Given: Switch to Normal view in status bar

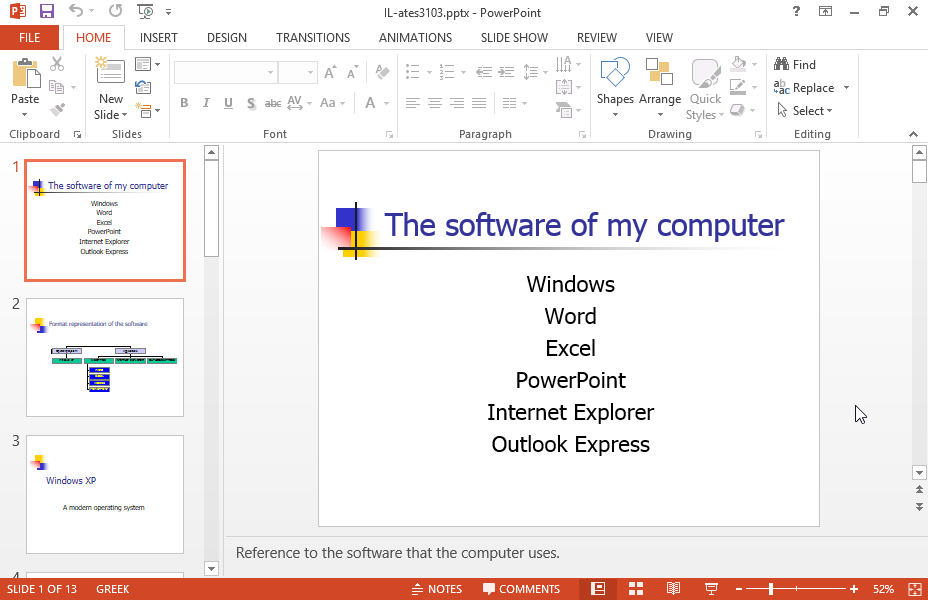Looking at the screenshot, I should (598, 589).
